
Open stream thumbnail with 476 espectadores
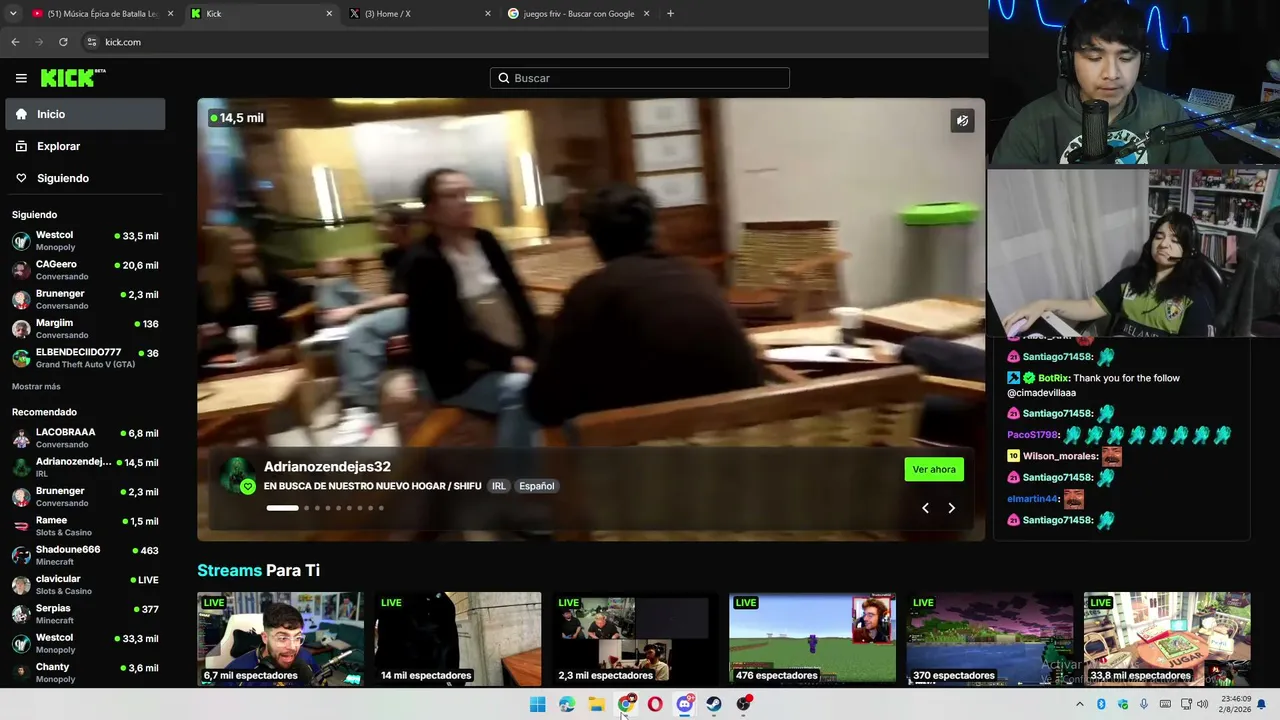(x=812, y=638)
